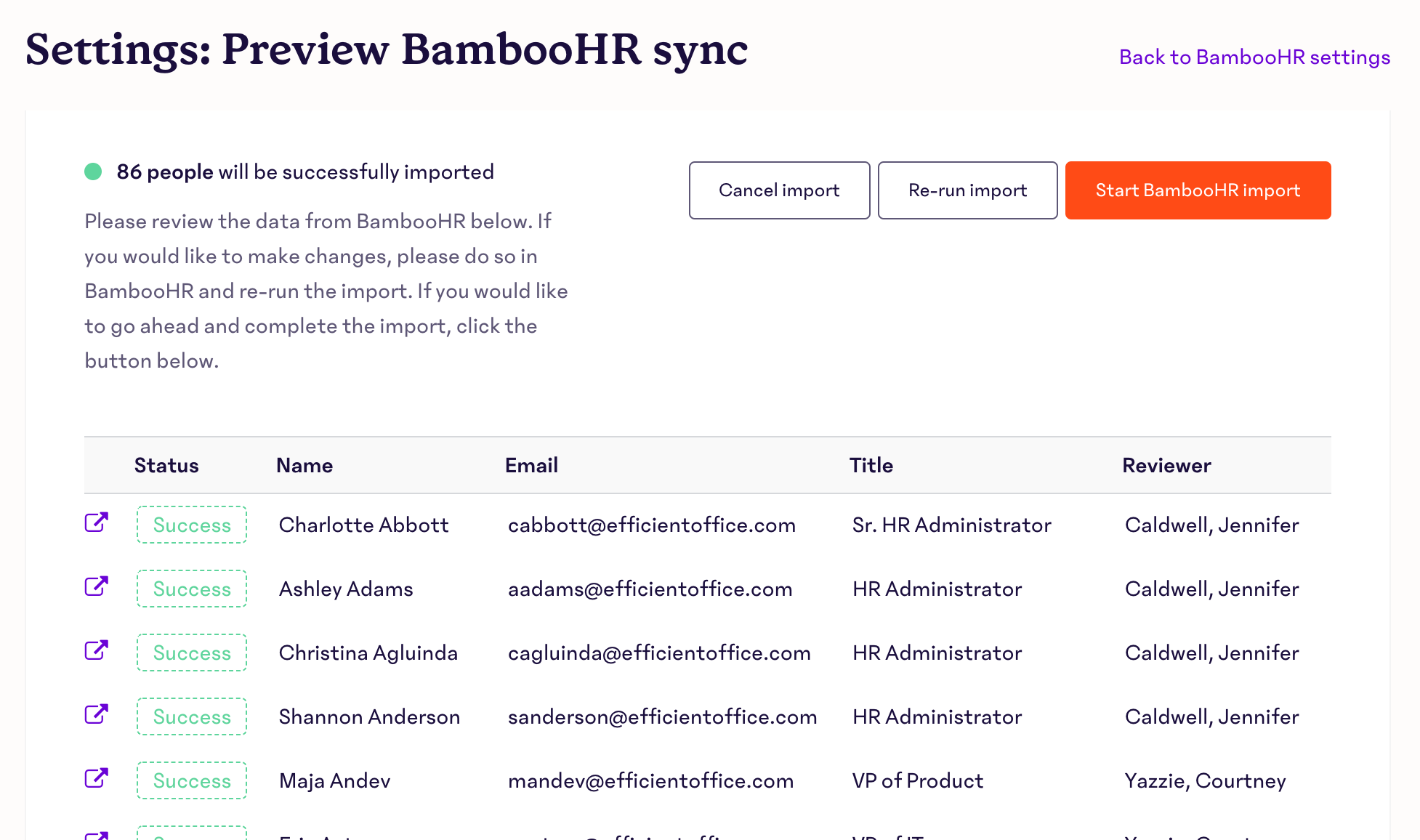Click the Success badge for Christina Agluinda
This screenshot has width=1420, height=840.
192,653
